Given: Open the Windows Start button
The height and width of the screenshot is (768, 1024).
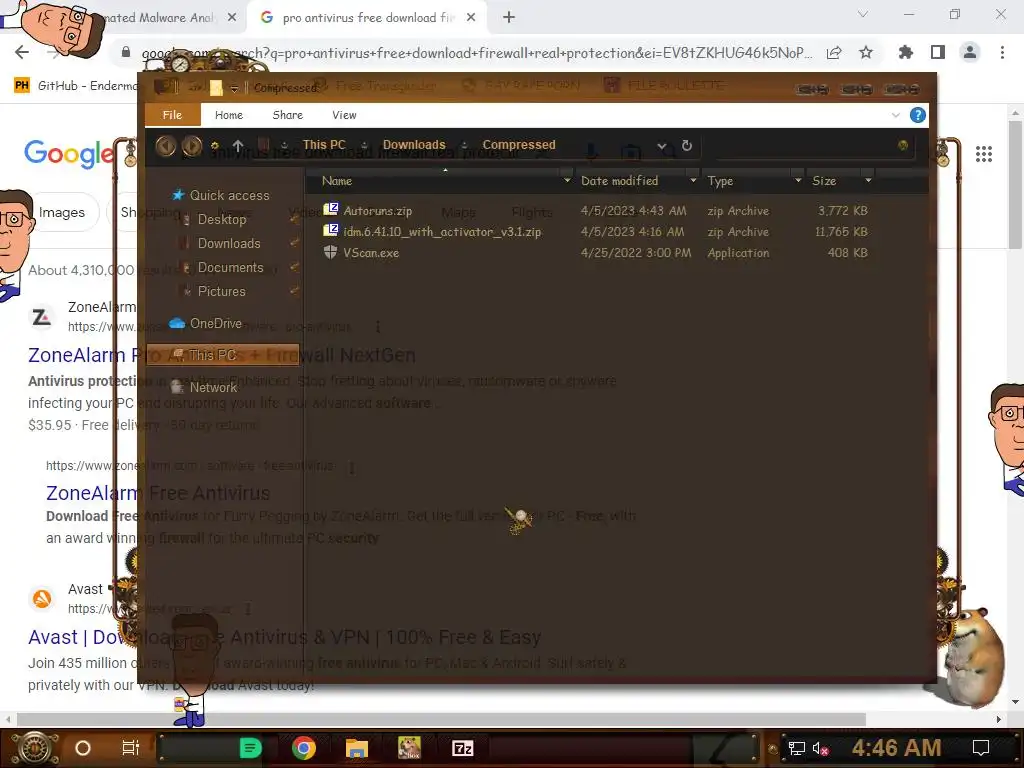Looking at the screenshot, I should pyautogui.click(x=35, y=748).
